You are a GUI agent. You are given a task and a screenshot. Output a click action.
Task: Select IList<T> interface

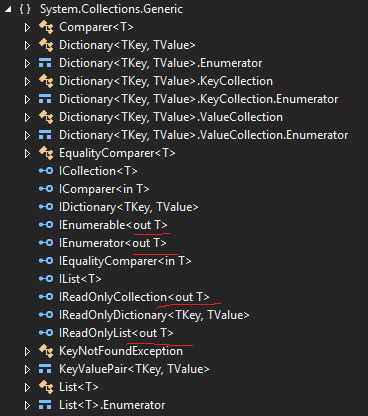tap(80, 279)
